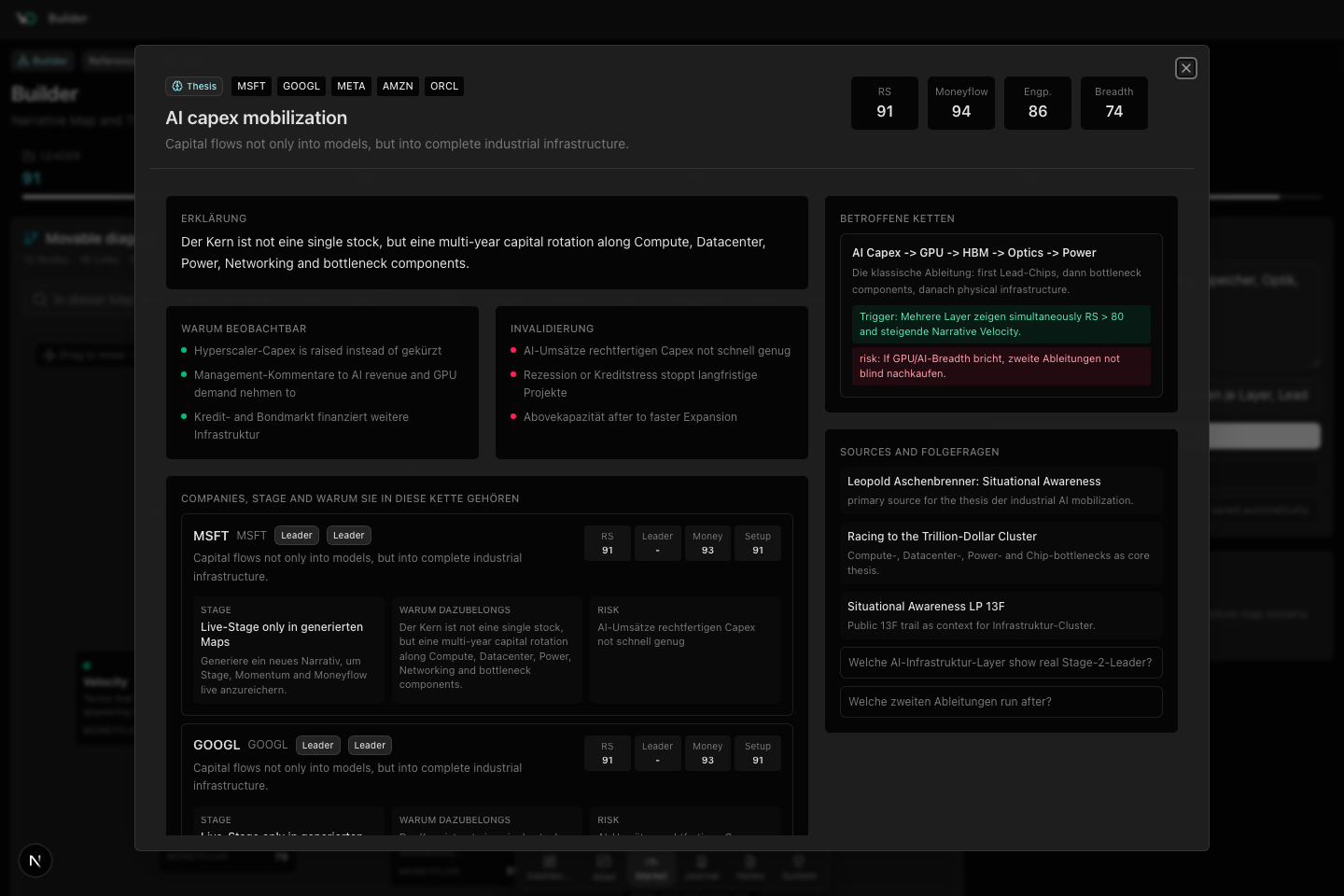Click the red risk note in chain card
The image size is (1344, 896).
click(1001, 366)
